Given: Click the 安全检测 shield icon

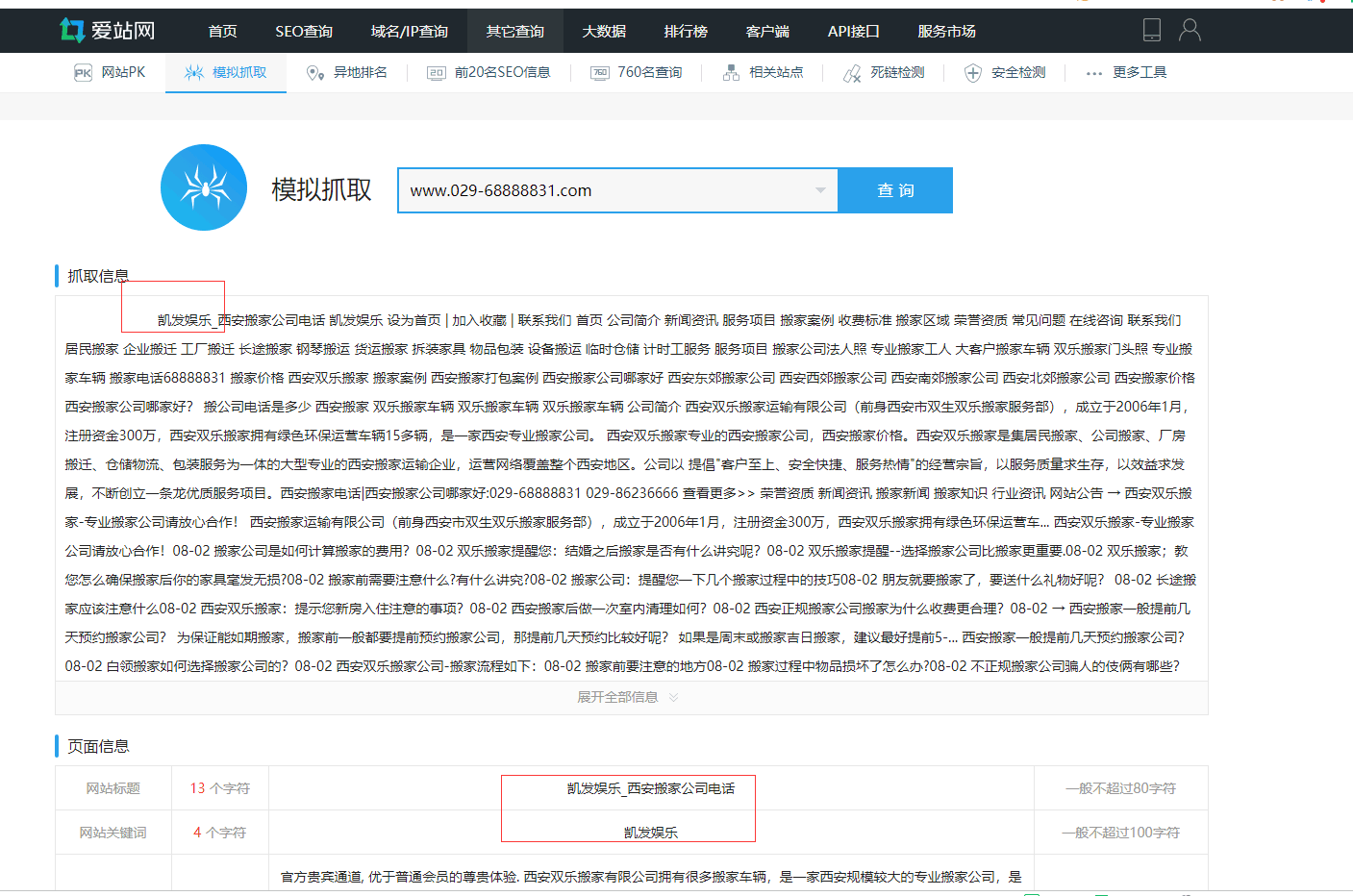Looking at the screenshot, I should tap(973, 73).
